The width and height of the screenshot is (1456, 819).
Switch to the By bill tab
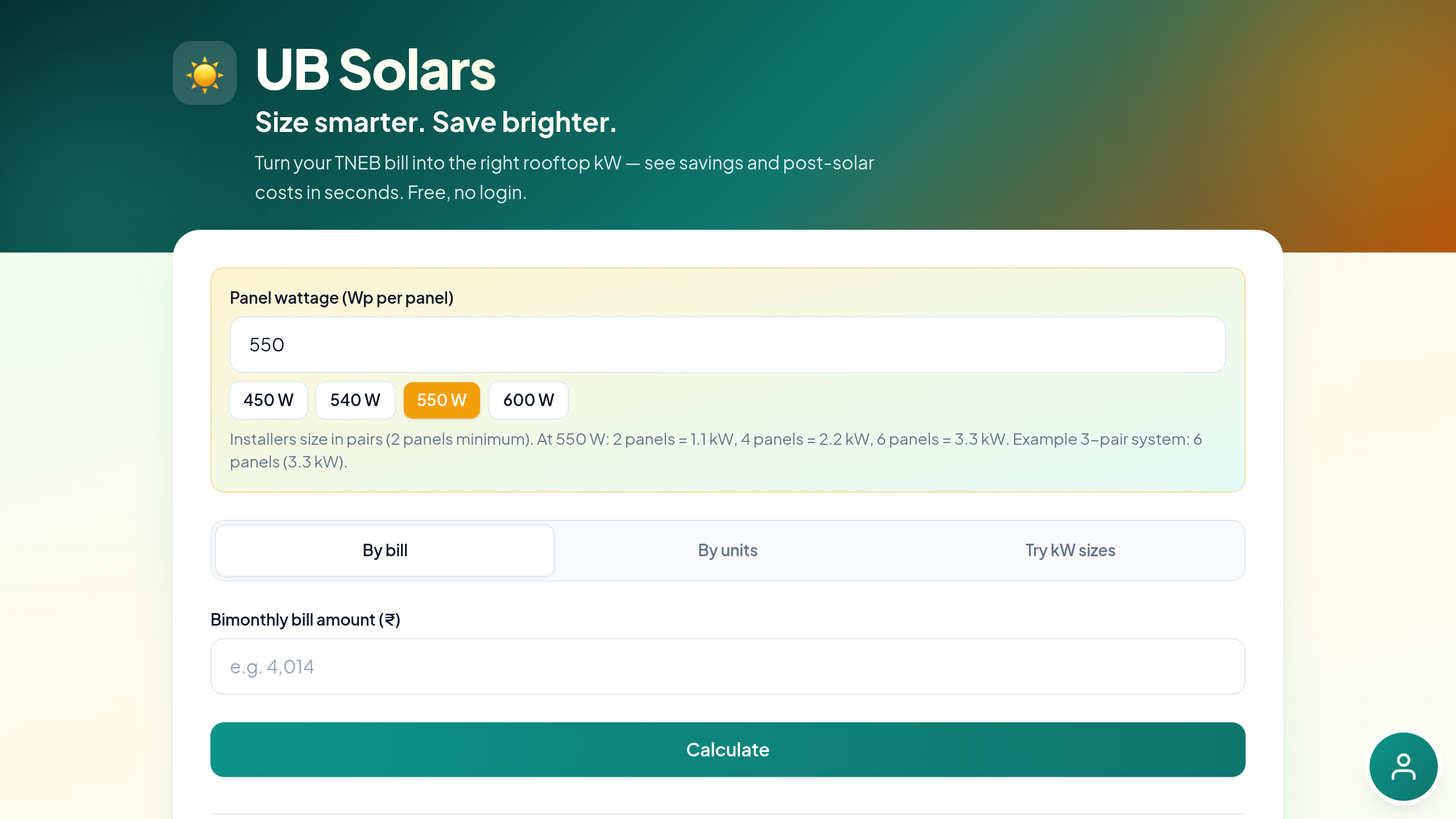point(385,550)
